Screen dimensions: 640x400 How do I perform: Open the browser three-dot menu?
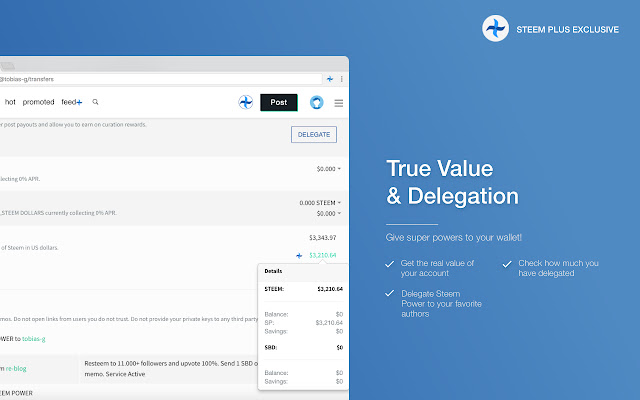pos(342,79)
